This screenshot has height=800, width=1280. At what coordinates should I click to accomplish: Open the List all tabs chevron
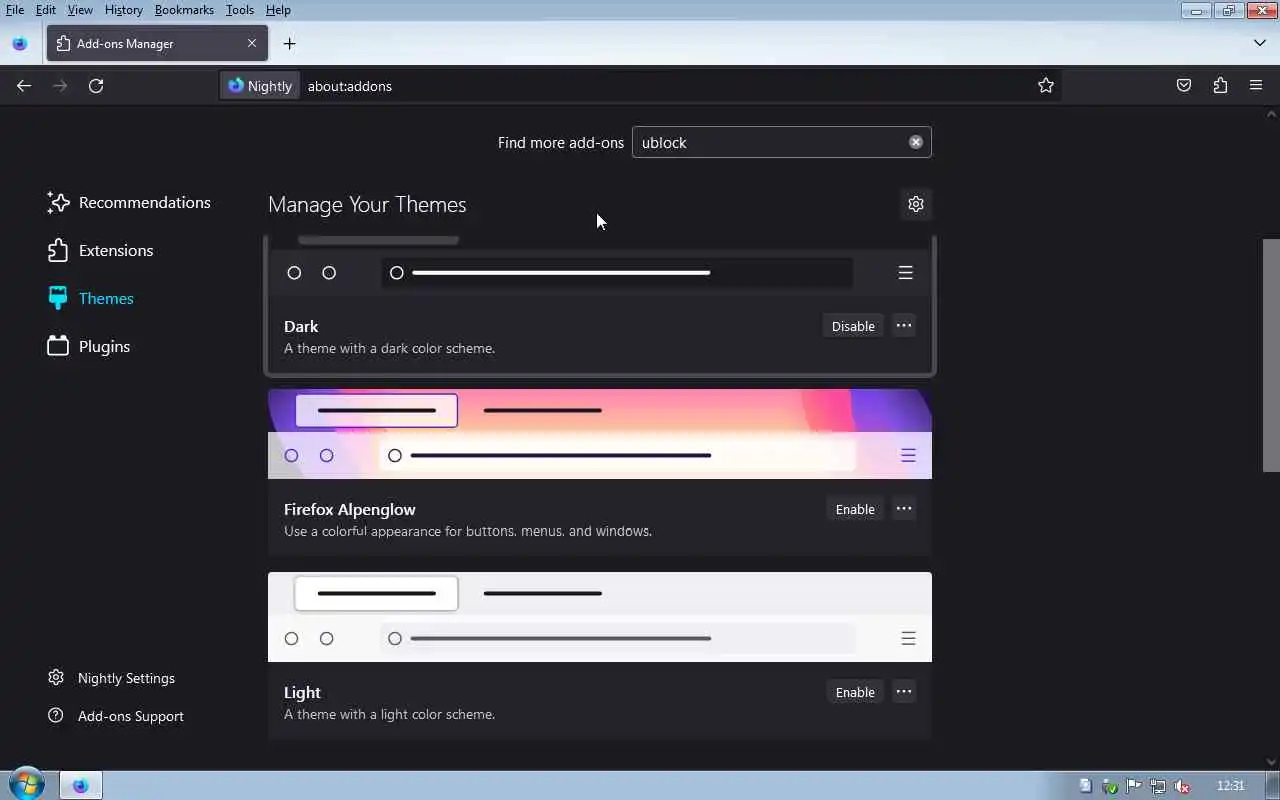point(1260,43)
